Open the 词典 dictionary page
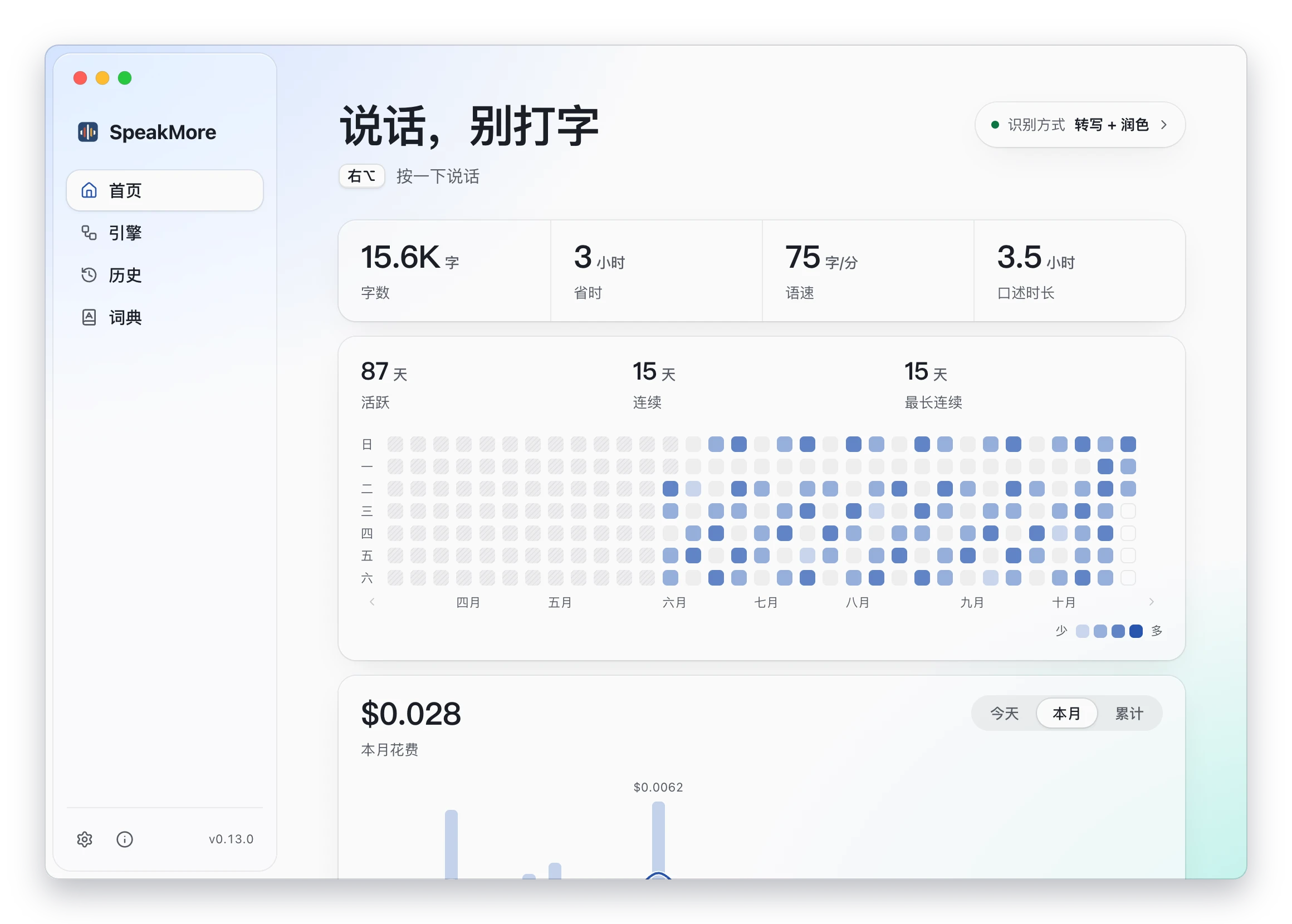This screenshot has height=924, width=1292. click(164, 317)
